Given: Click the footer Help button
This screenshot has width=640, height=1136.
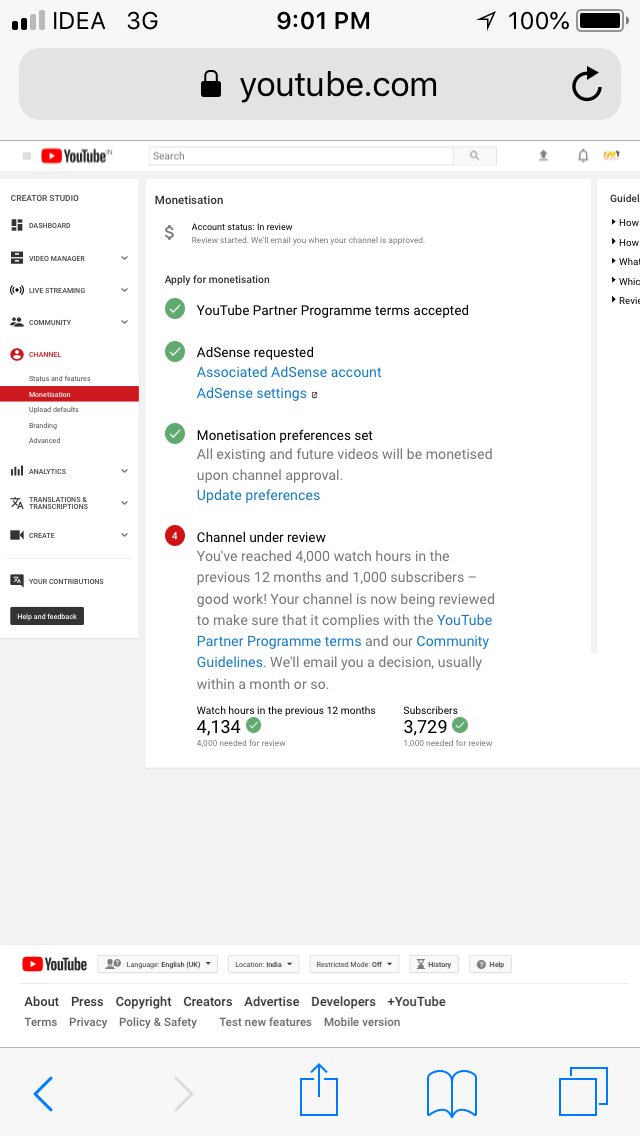Looking at the screenshot, I should pyautogui.click(x=490, y=964).
